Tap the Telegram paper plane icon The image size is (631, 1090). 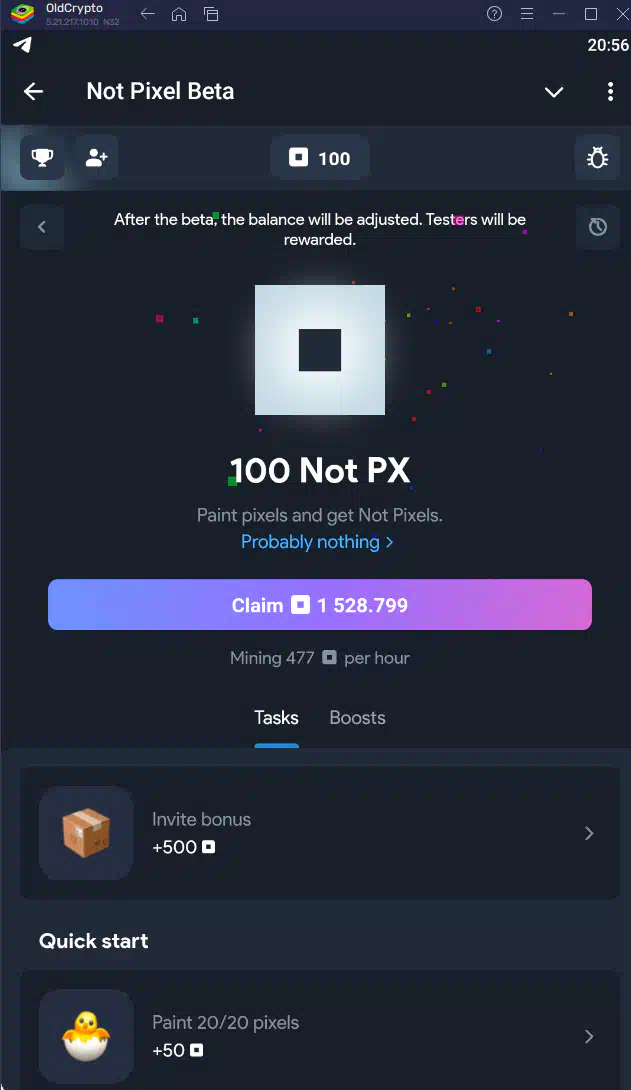[22, 45]
